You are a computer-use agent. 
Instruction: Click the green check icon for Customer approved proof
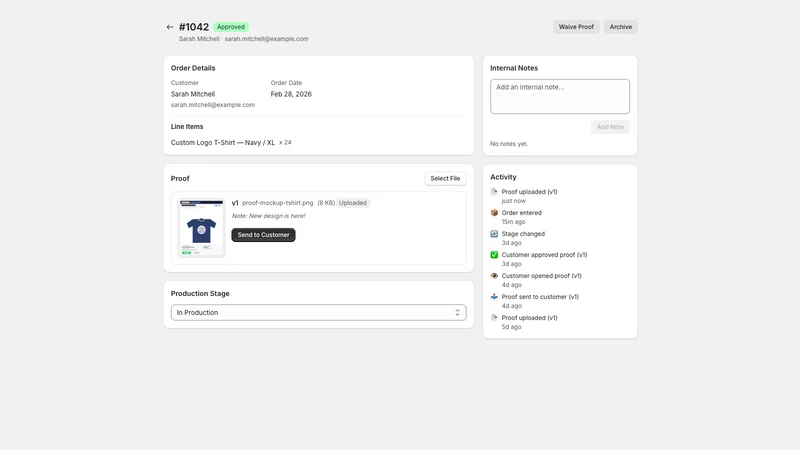tap(494, 255)
